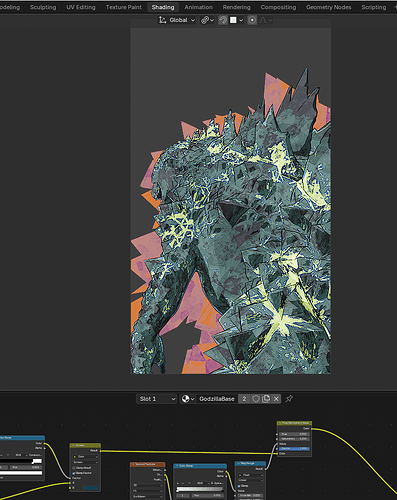
Task: Click the white color swatch in left Color Ramp
Action: point(21,473)
